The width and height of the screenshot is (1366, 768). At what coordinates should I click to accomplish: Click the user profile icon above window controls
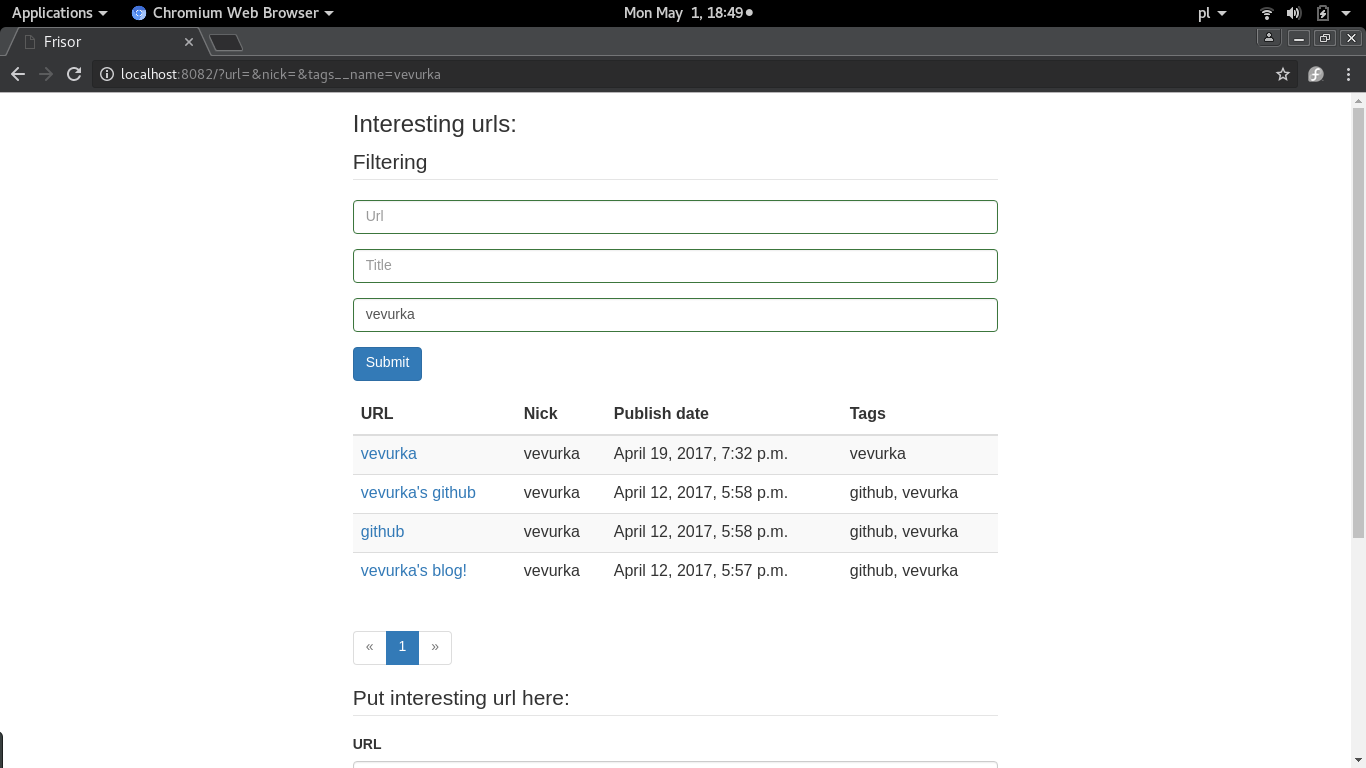[x=1268, y=36]
